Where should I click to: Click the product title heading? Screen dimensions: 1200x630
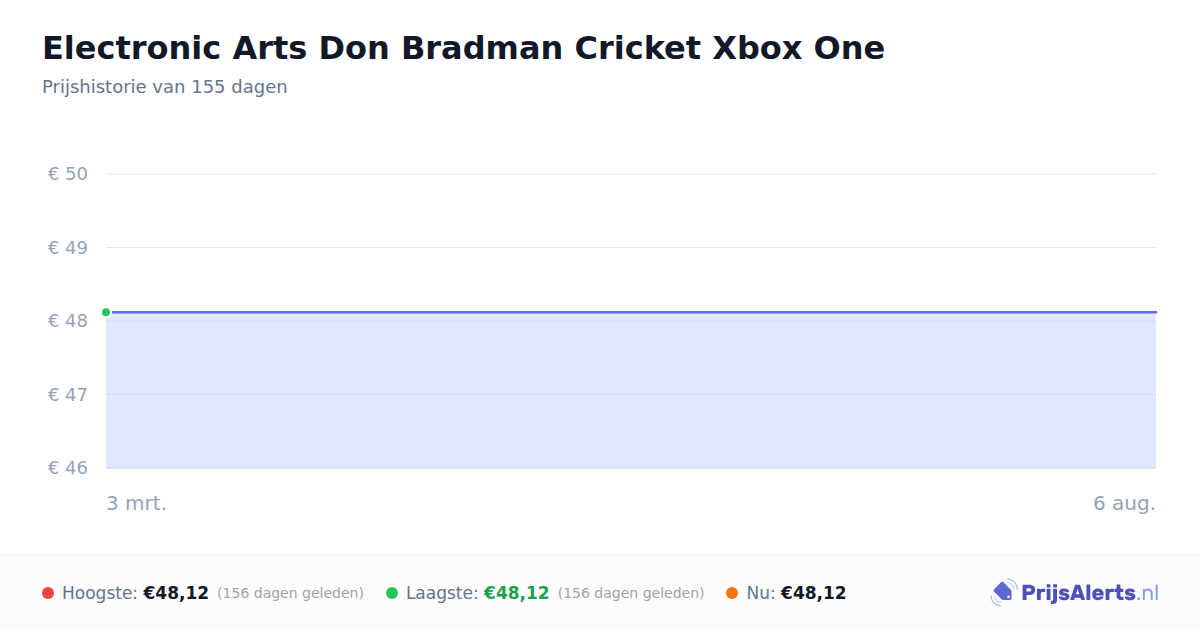point(463,48)
